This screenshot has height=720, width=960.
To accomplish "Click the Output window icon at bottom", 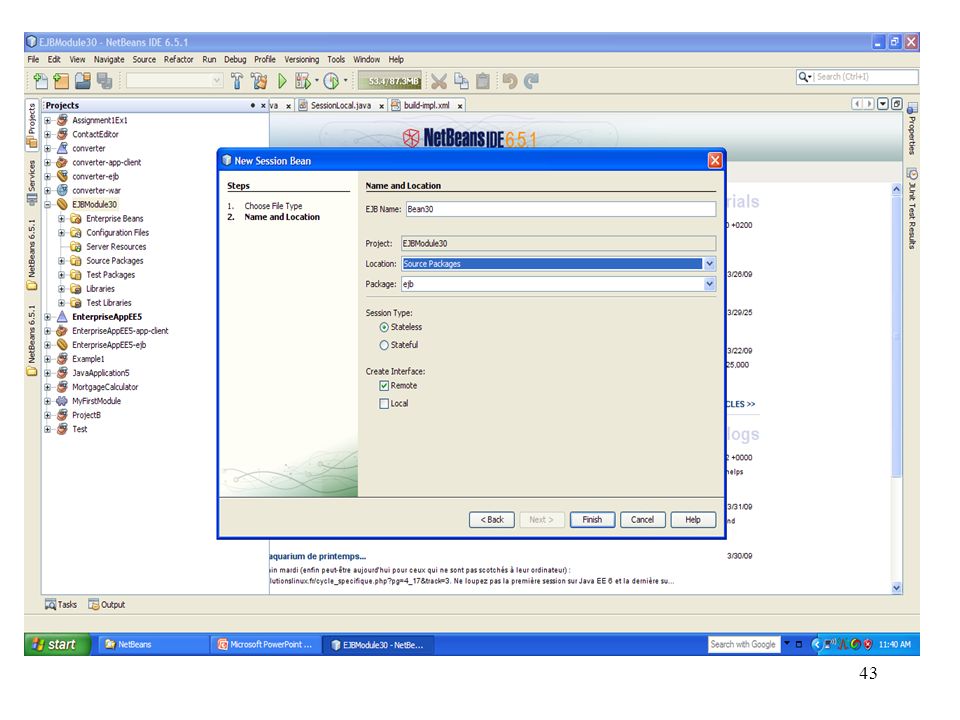I will tap(94, 604).
